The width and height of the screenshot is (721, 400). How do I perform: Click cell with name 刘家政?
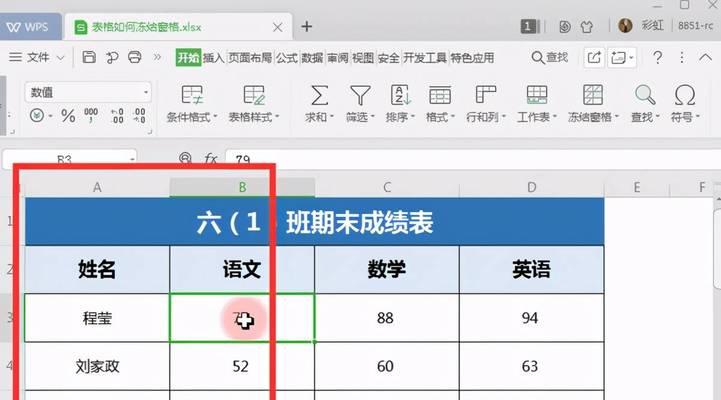pos(97,366)
